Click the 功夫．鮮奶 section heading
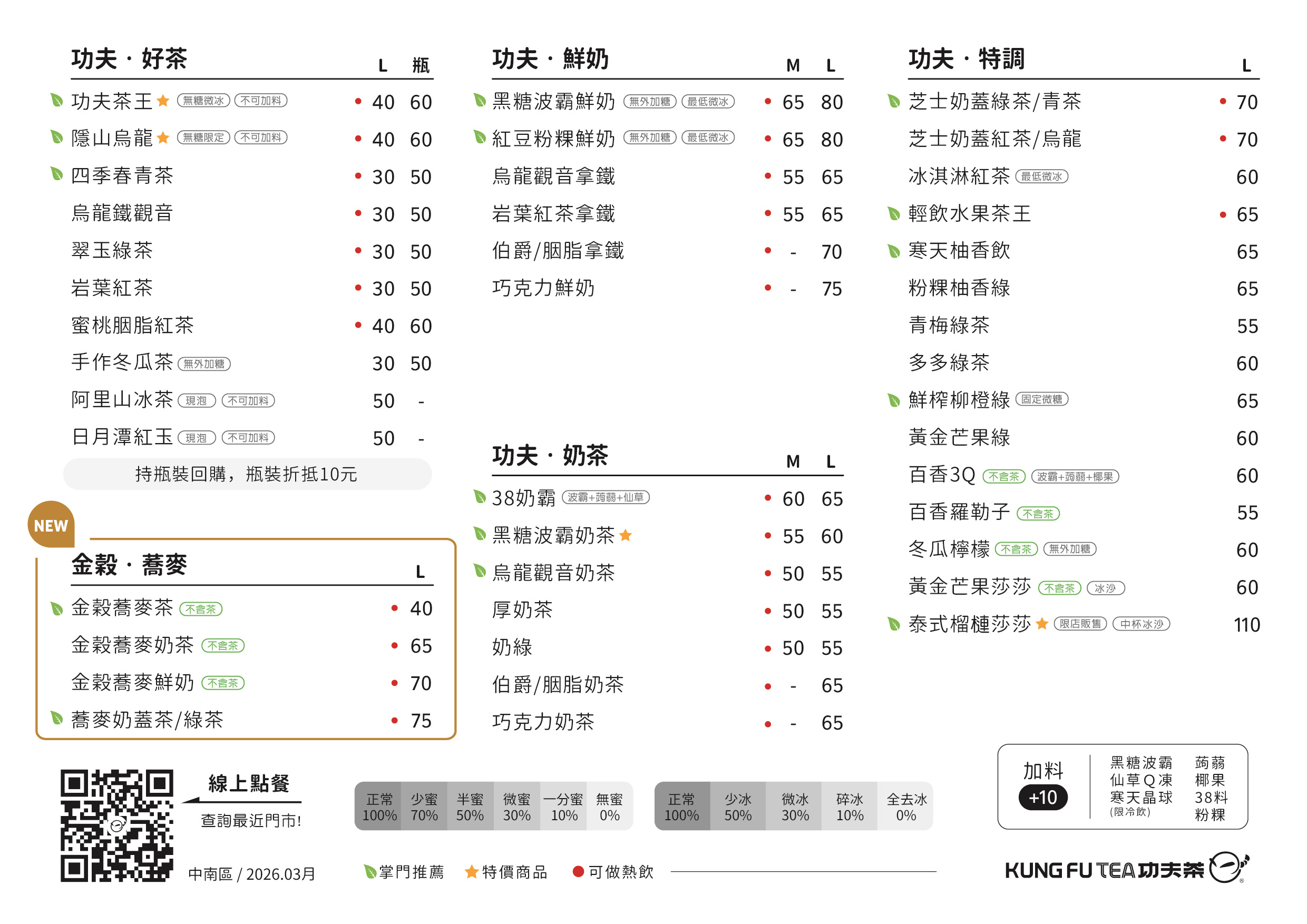The image size is (1307, 924). 550,59
